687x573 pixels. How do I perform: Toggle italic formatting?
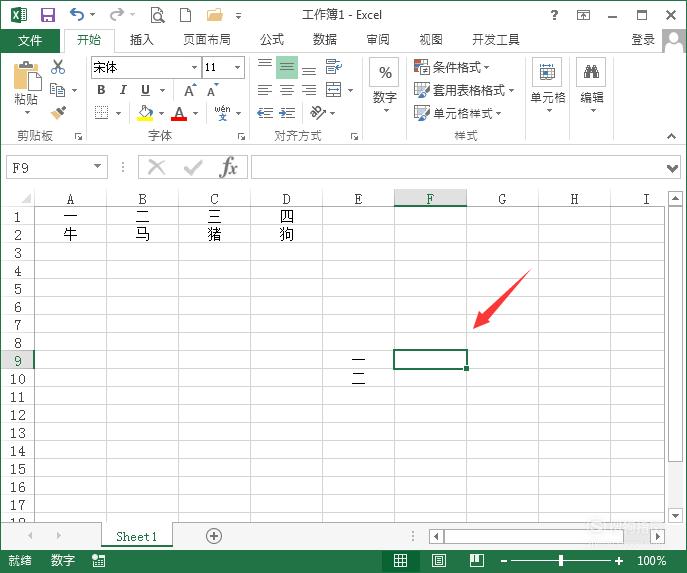(124, 90)
